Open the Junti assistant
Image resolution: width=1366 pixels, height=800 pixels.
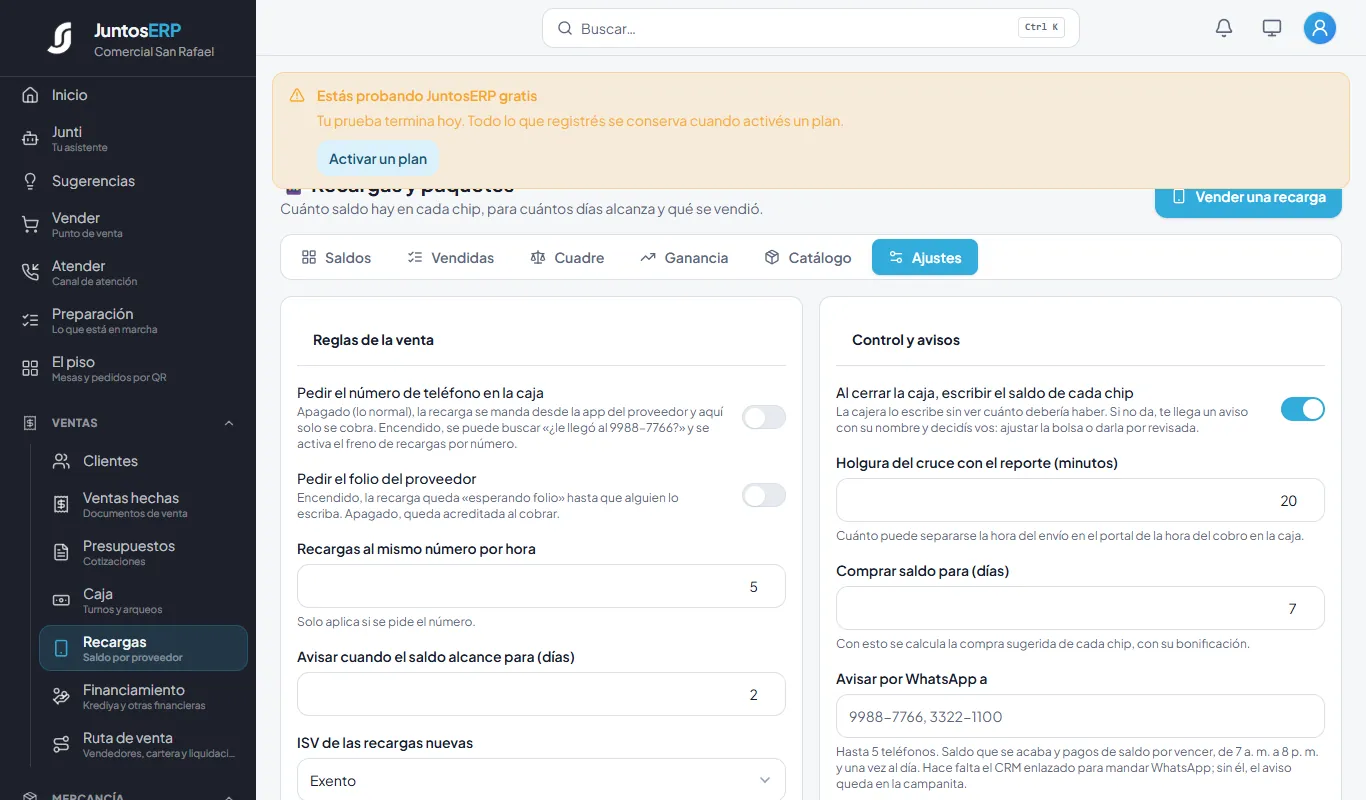point(128,138)
